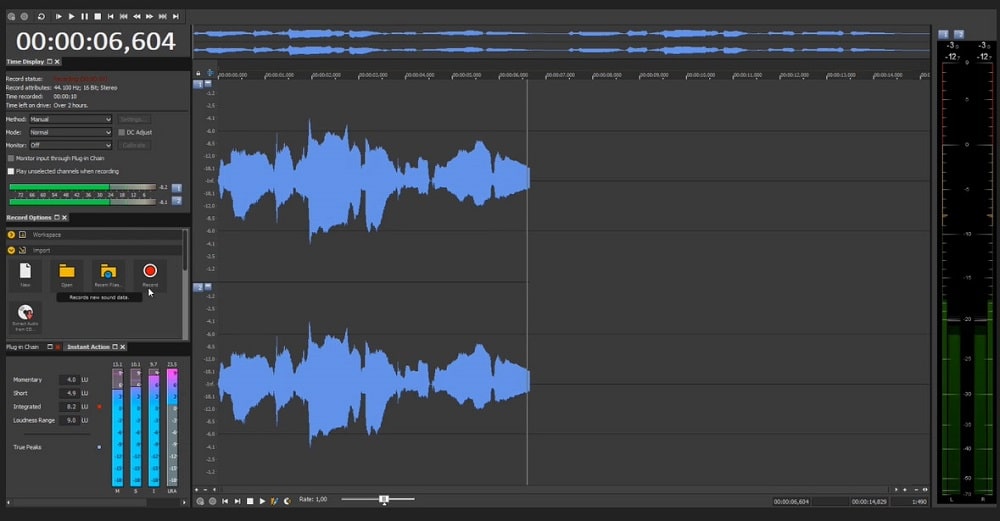
Task: Toggle channel 1 button above the VU meters
Action: 943,34
